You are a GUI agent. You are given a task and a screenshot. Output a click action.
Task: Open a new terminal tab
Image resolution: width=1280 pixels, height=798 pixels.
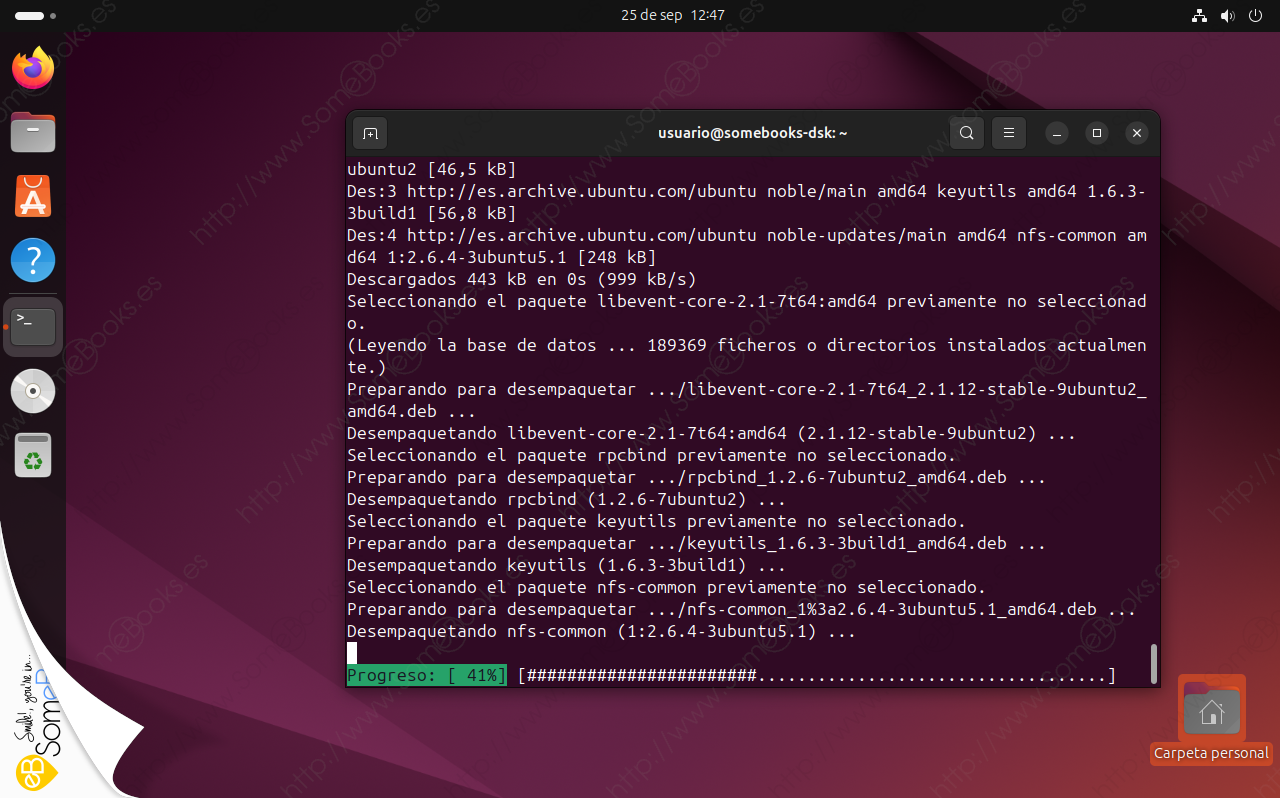(370, 133)
